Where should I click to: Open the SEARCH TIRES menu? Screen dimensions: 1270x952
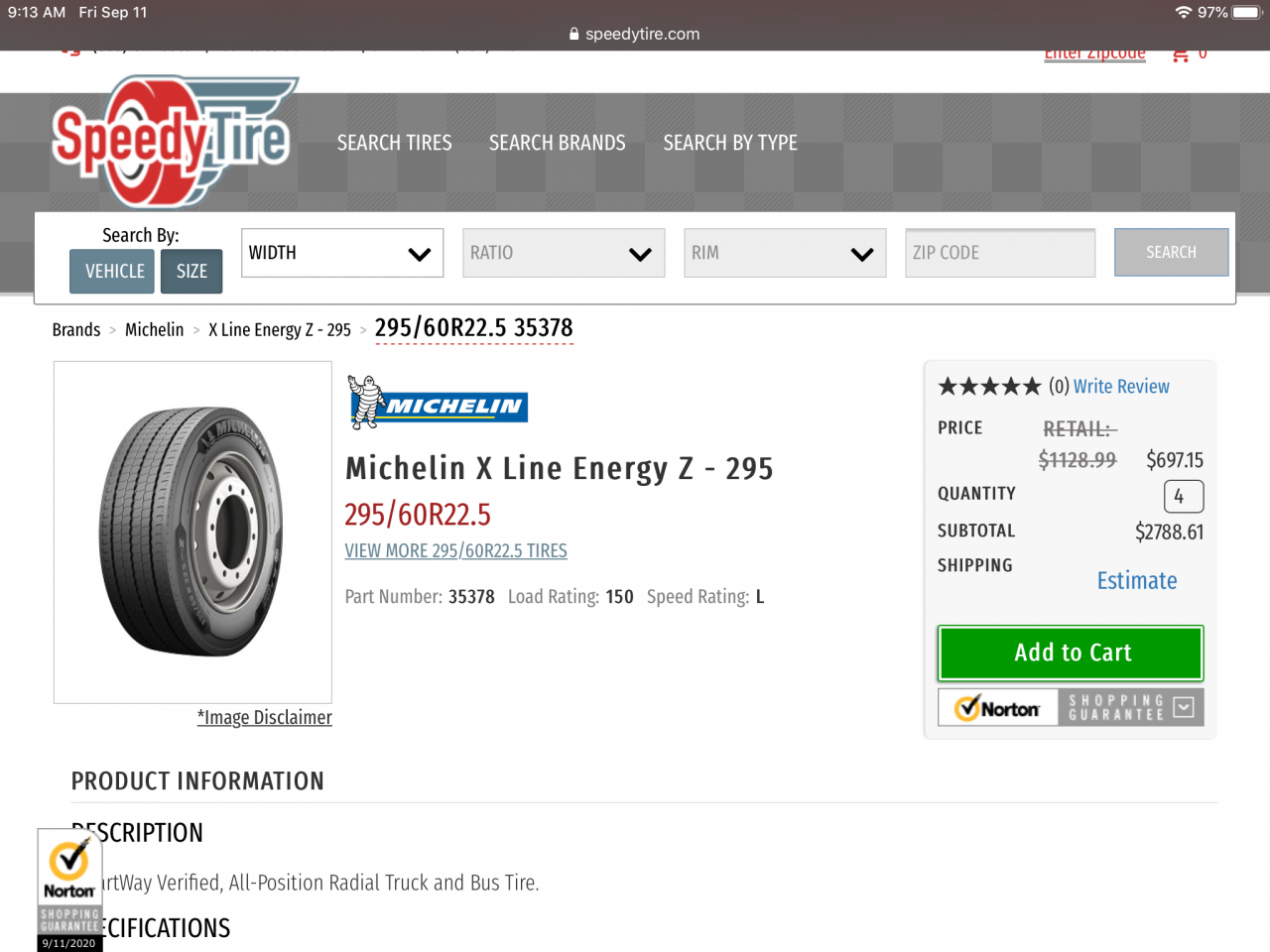pos(394,143)
